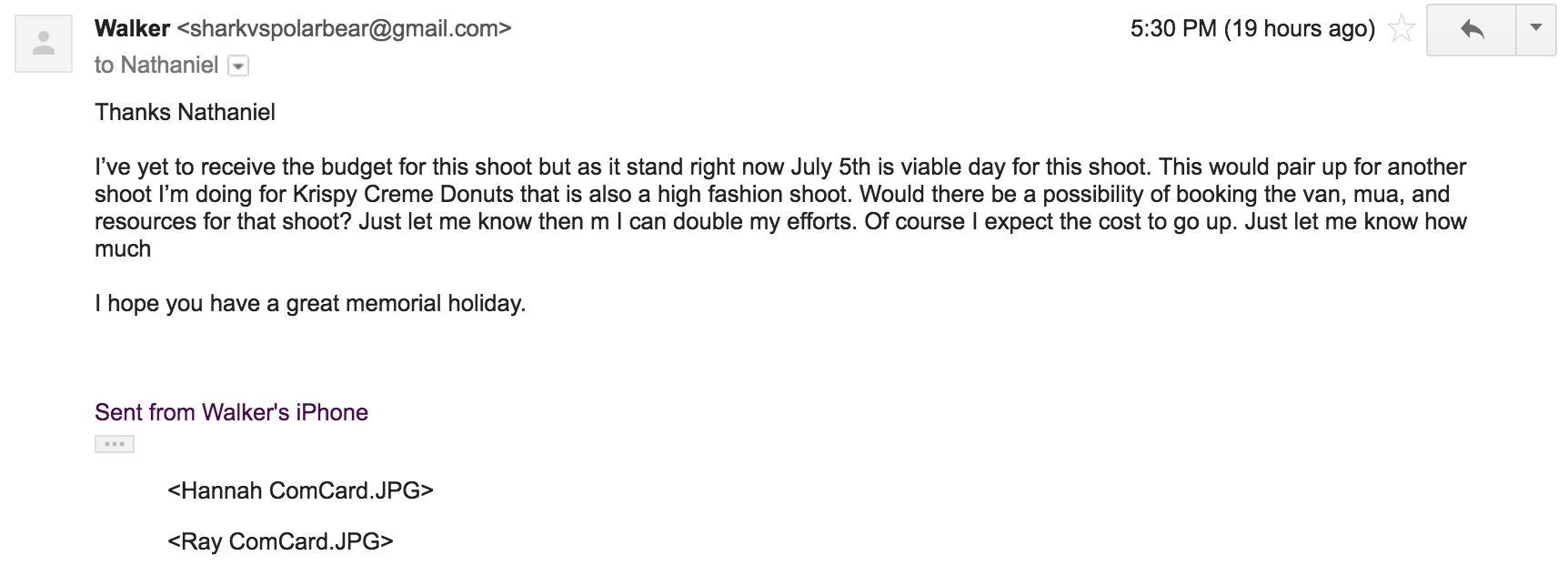Click Walker's profile avatar icon
The image size is (1568, 586).
point(44,43)
